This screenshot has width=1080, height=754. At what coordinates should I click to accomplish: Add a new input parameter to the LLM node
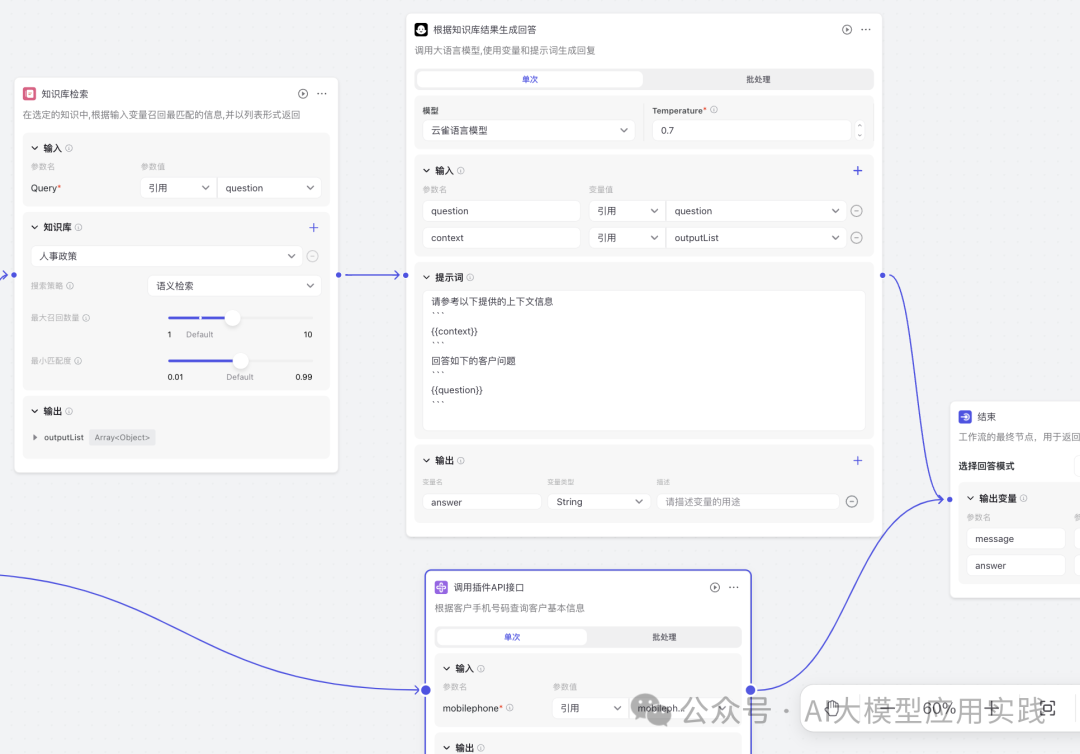pyautogui.click(x=857, y=171)
